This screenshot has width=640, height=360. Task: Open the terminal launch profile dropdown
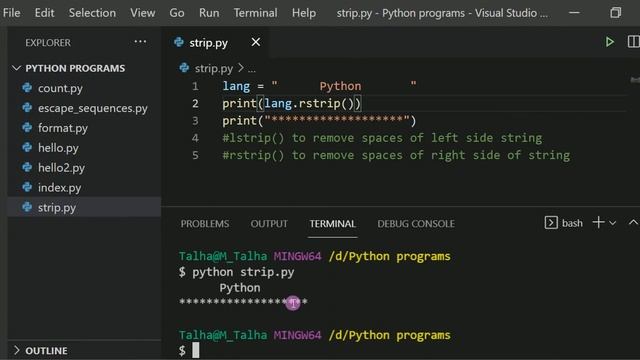612,223
